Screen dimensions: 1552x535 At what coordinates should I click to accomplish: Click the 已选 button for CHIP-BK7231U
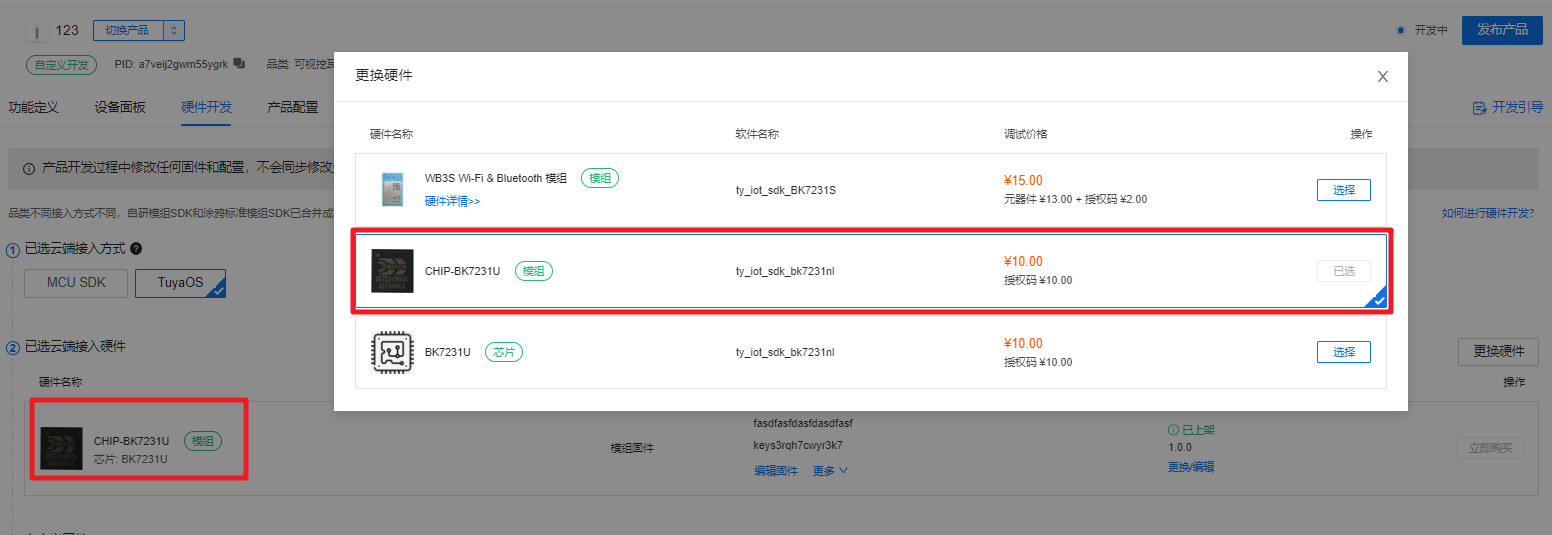pos(1343,271)
